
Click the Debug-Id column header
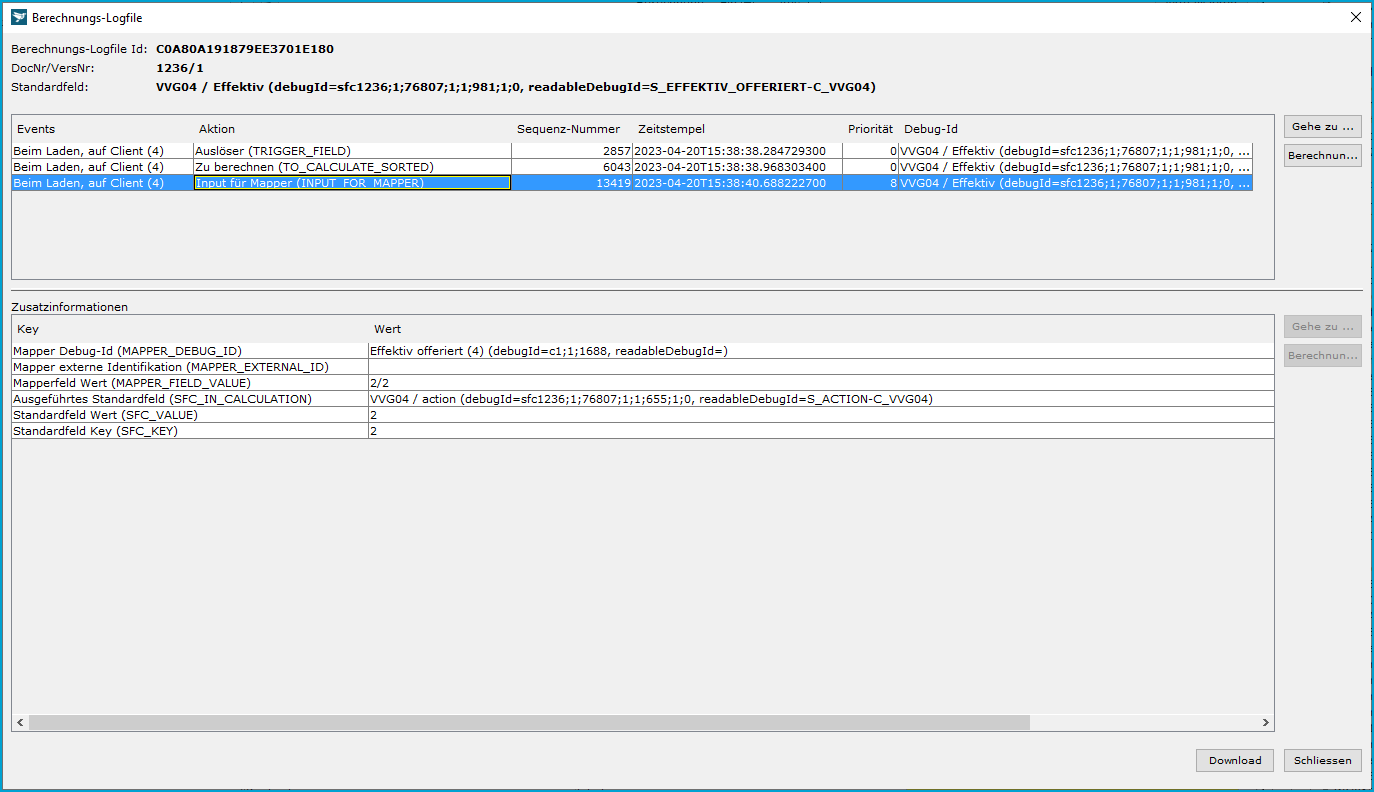tap(930, 129)
